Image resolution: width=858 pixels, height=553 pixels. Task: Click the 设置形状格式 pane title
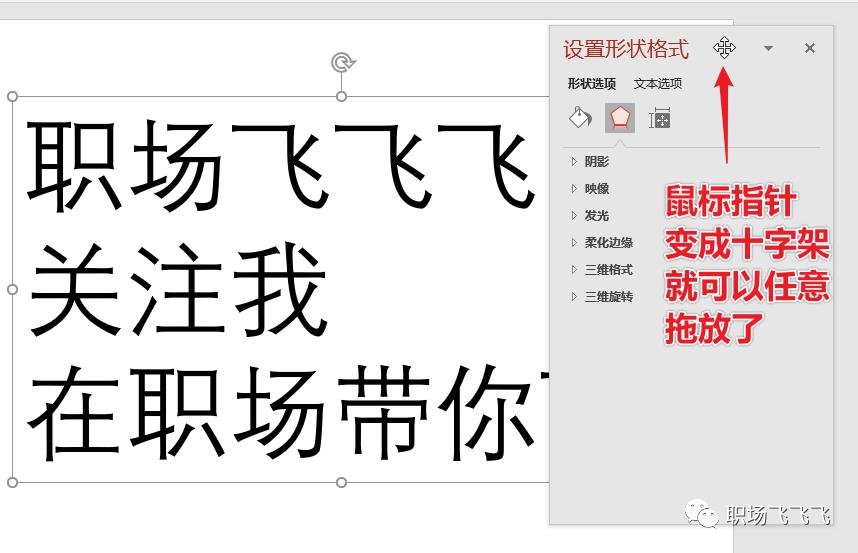(626, 49)
